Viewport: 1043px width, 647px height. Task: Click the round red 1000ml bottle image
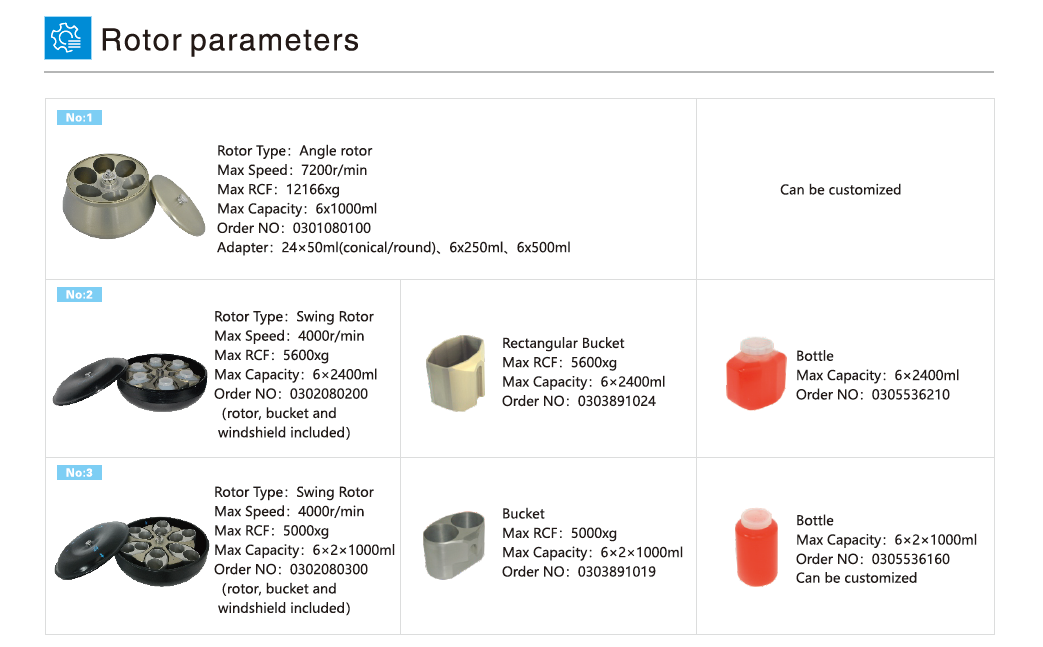pyautogui.click(x=757, y=547)
